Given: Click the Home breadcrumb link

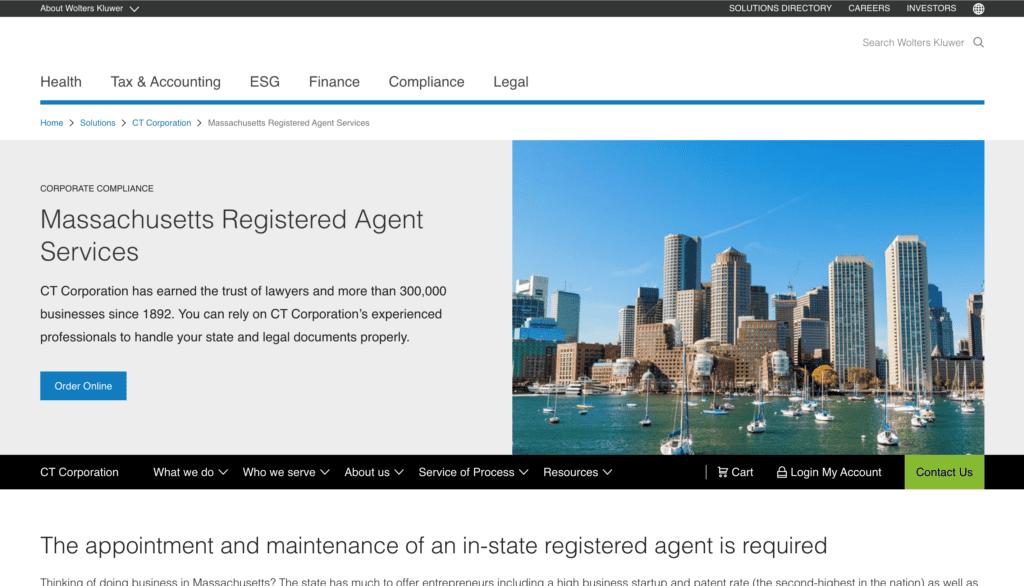Looking at the screenshot, I should 51,123.
